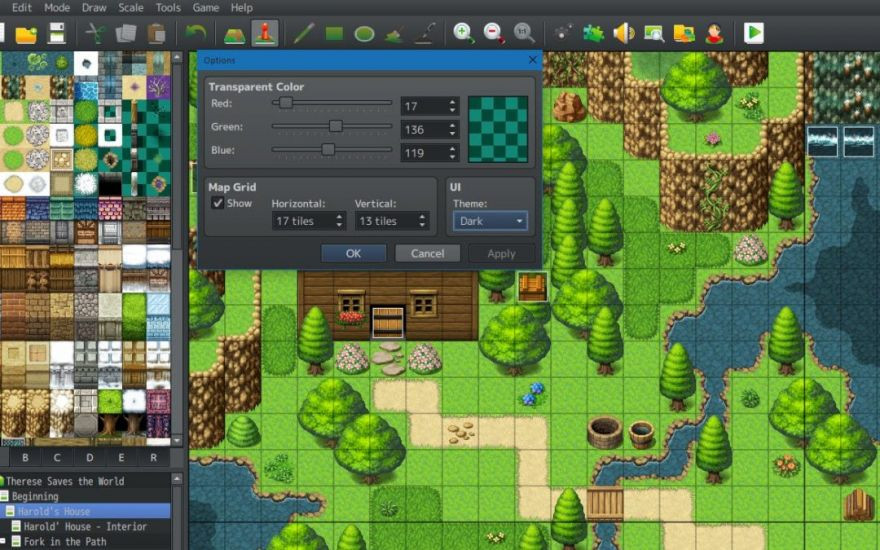Click the Blue color slider
The width and height of the screenshot is (880, 550).
(x=332, y=150)
